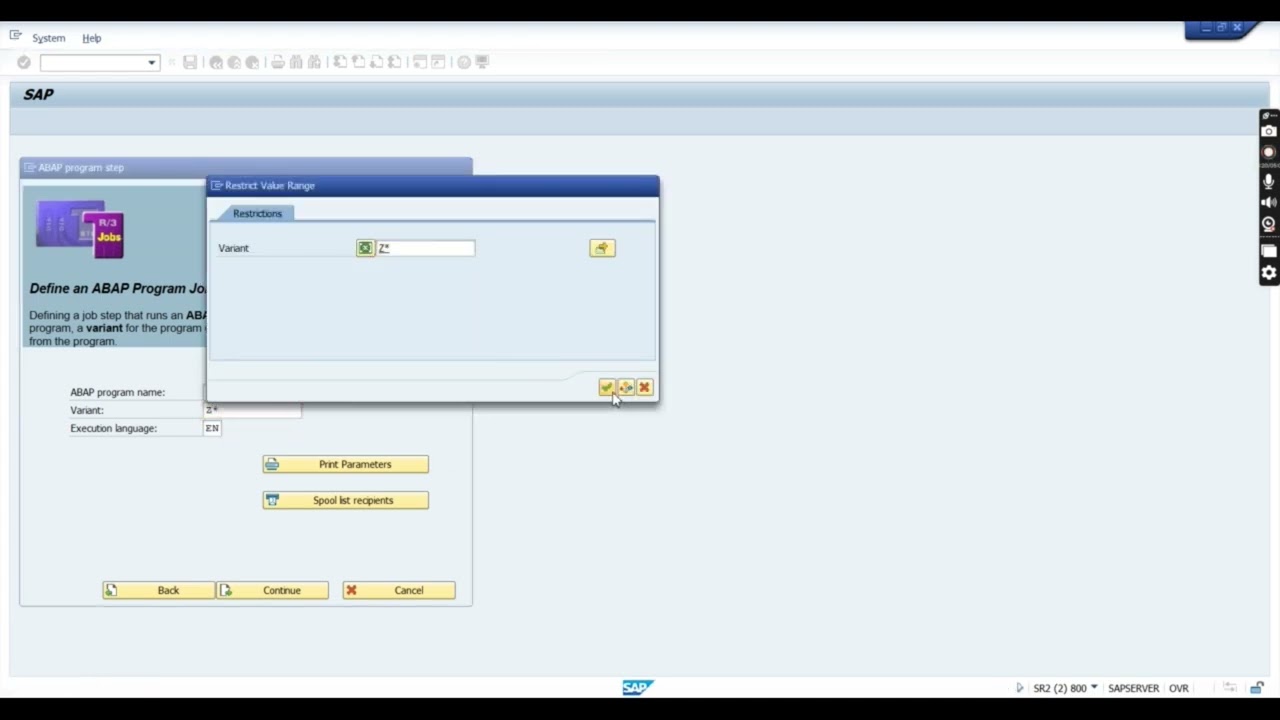Click the Previous Page toolbar icon
The image size is (1280, 720).
point(358,62)
